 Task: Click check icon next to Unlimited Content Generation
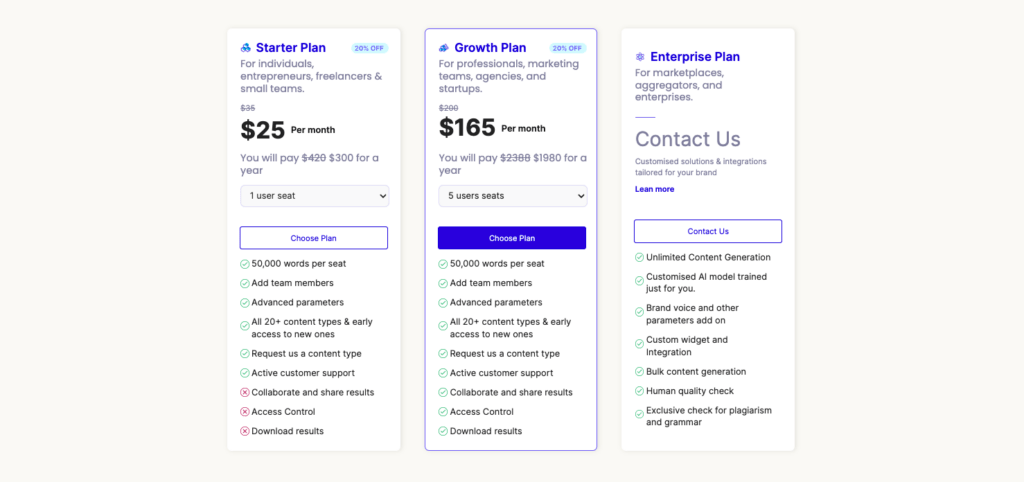tap(639, 257)
